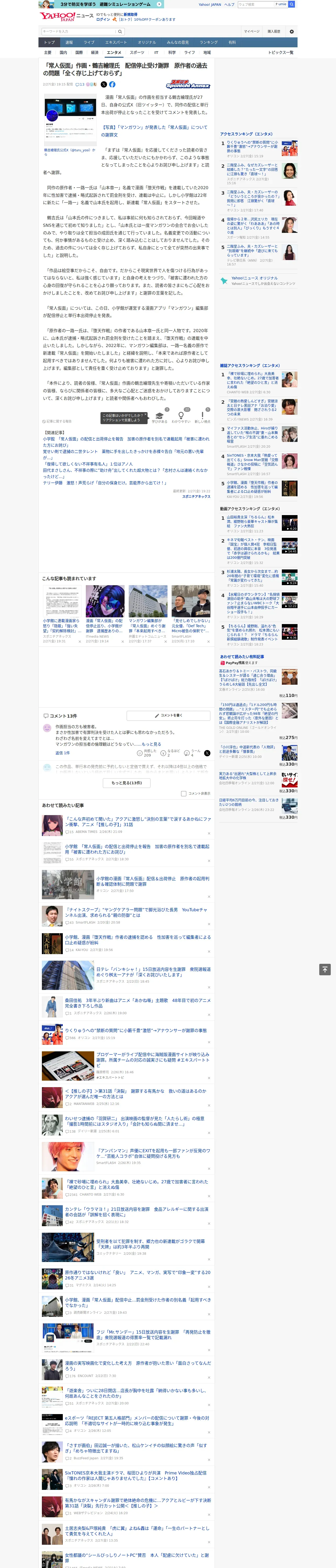Open the 経済 category
Image resolution: width=336 pixels, height=1568 pixels.
94,52
